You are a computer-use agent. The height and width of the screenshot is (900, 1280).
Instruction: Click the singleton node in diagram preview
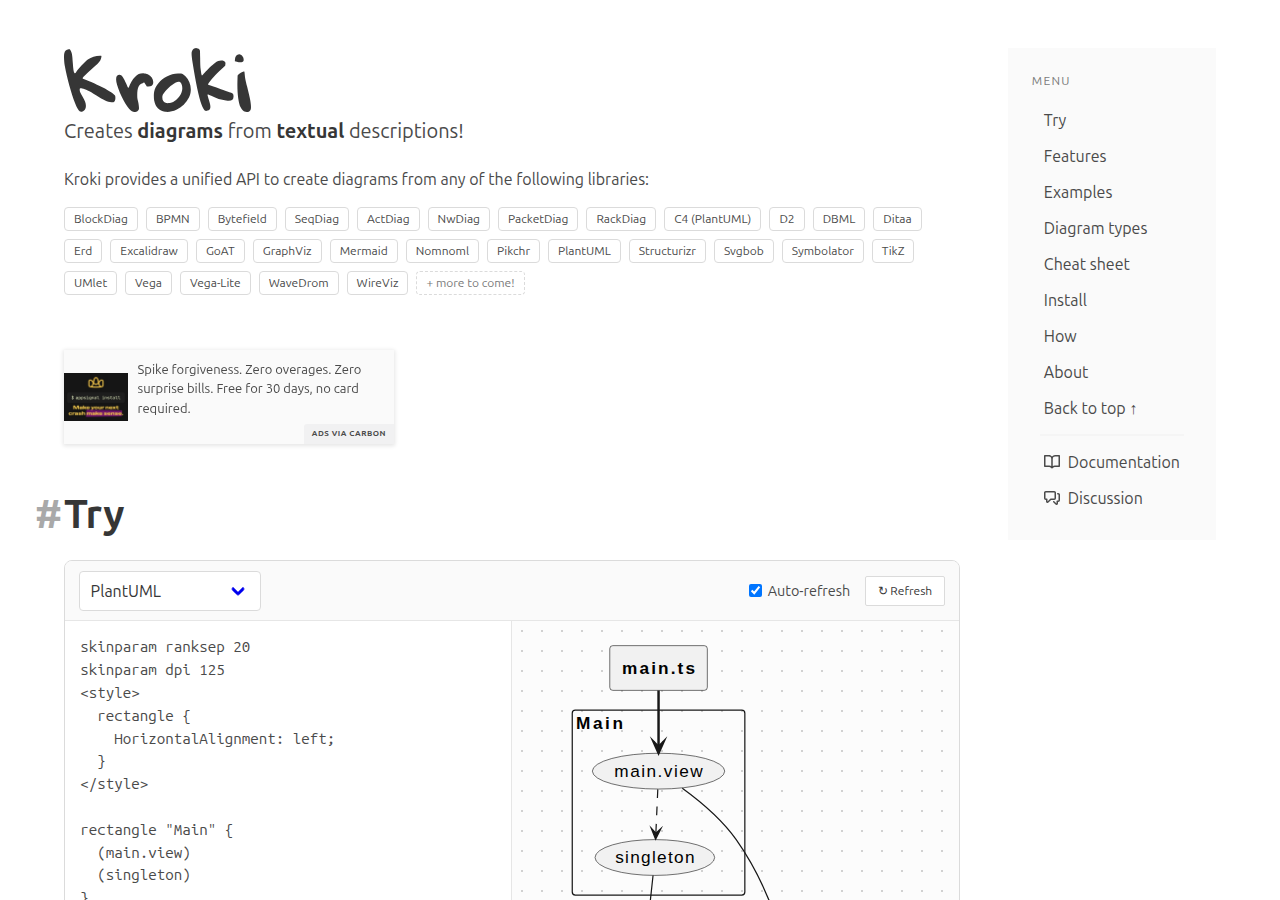click(654, 857)
